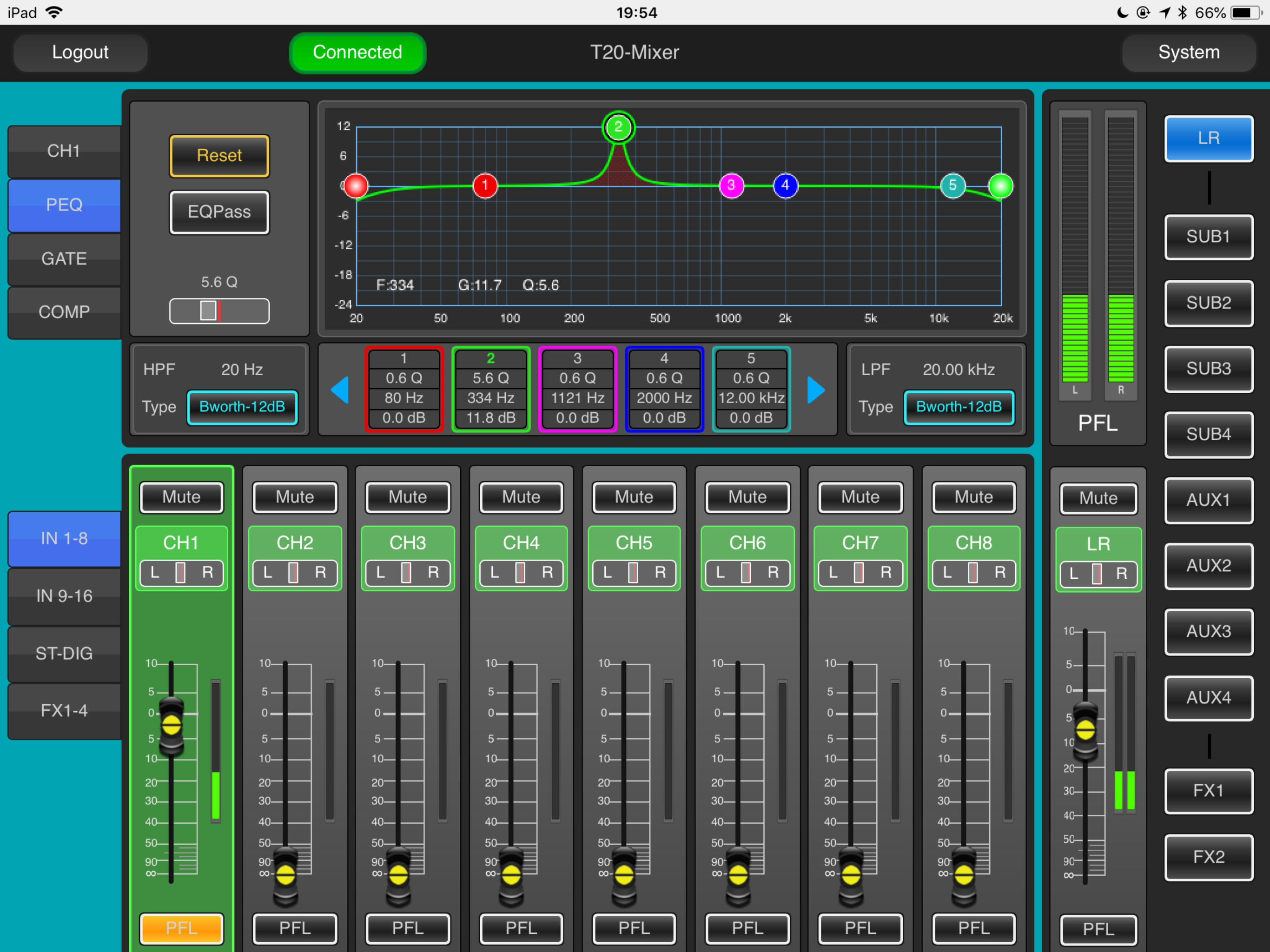Screen dimensions: 1270x952
Task: Select the SUB1 bus
Action: 1209,237
